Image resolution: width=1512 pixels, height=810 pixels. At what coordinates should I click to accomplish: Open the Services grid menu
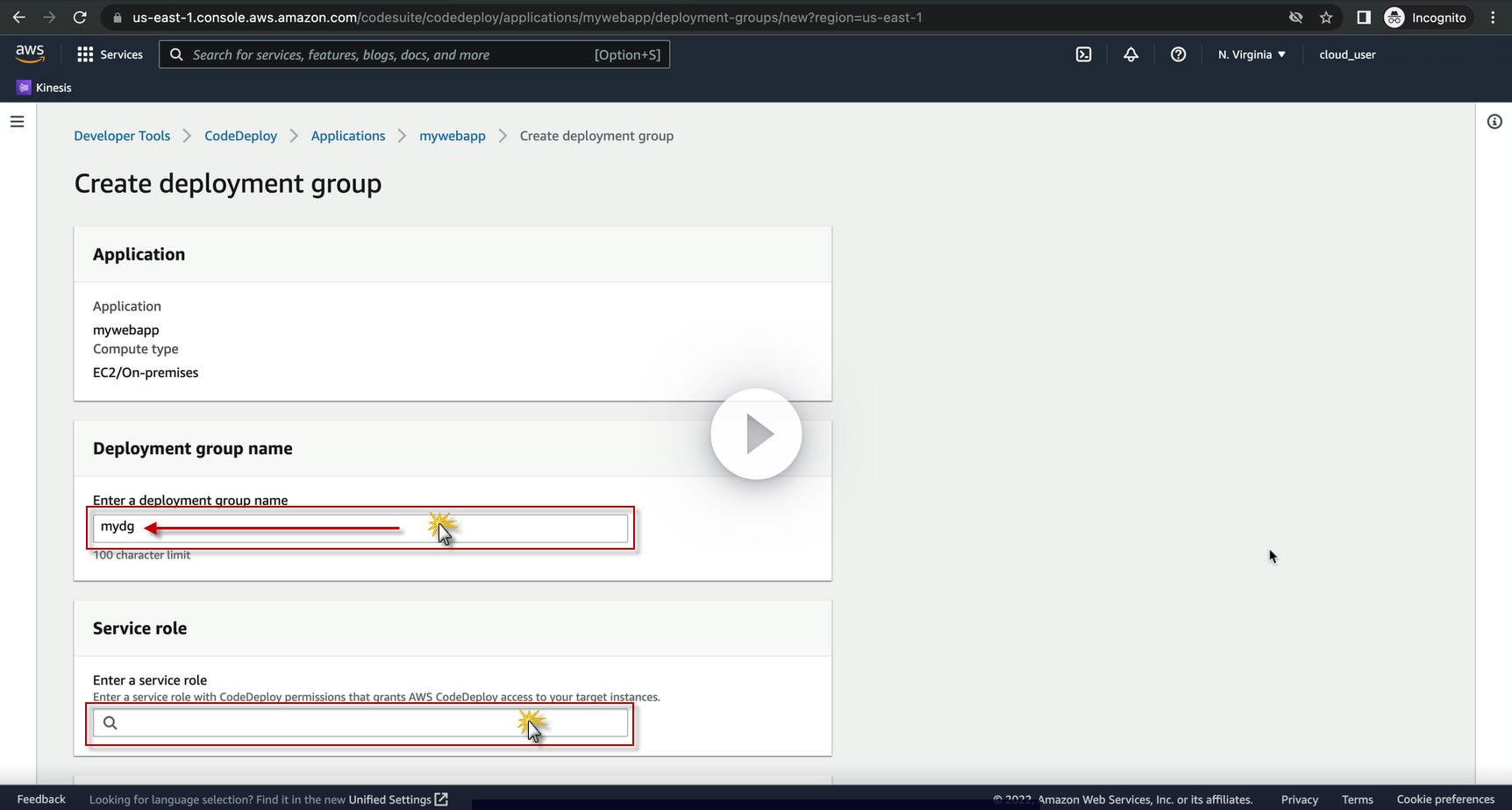(110, 54)
